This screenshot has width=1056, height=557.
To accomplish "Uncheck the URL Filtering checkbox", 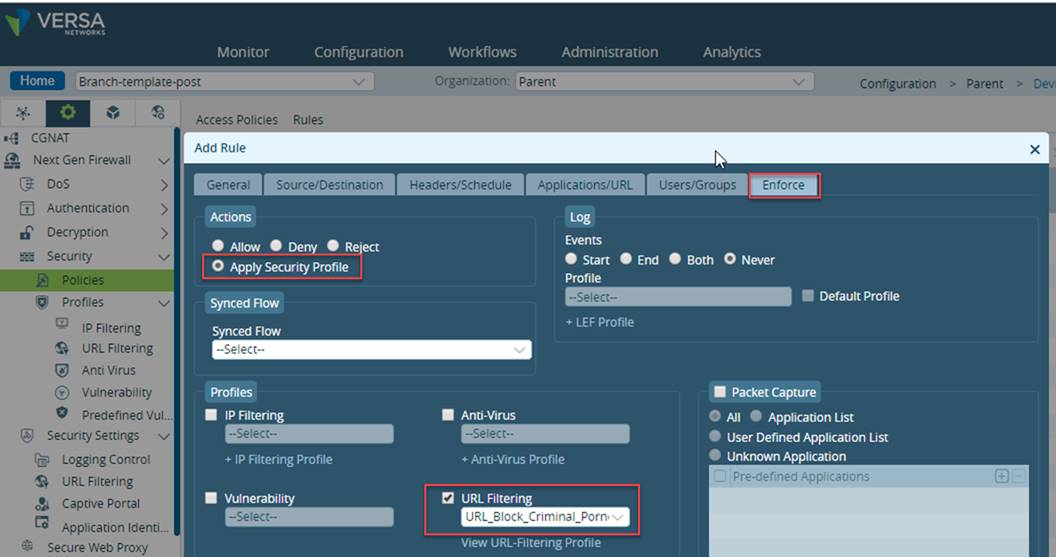I will click(448, 498).
